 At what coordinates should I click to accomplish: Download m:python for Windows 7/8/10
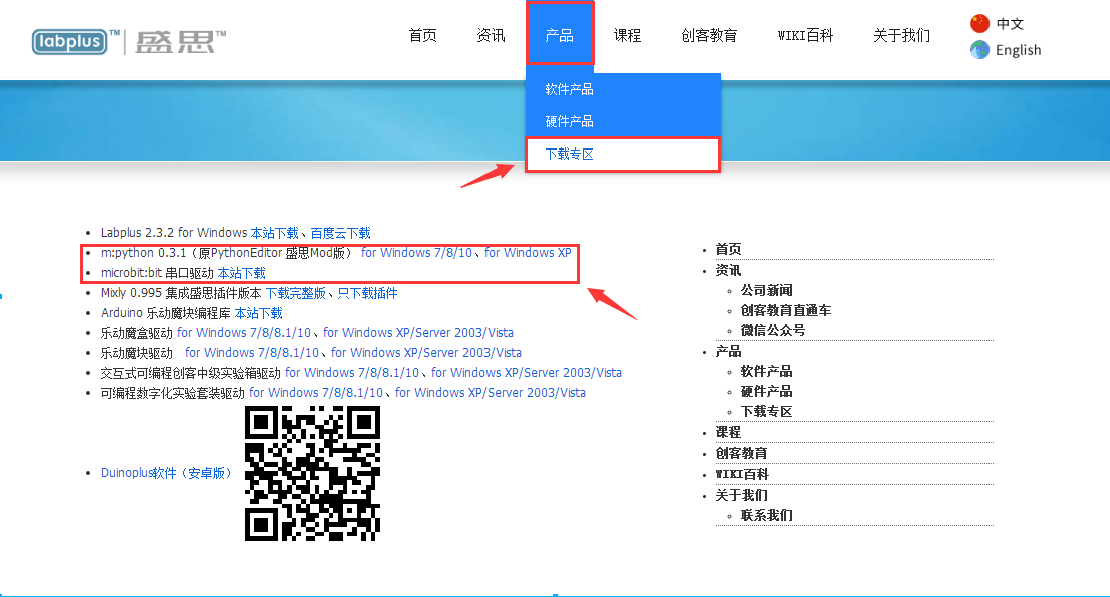tap(416, 253)
